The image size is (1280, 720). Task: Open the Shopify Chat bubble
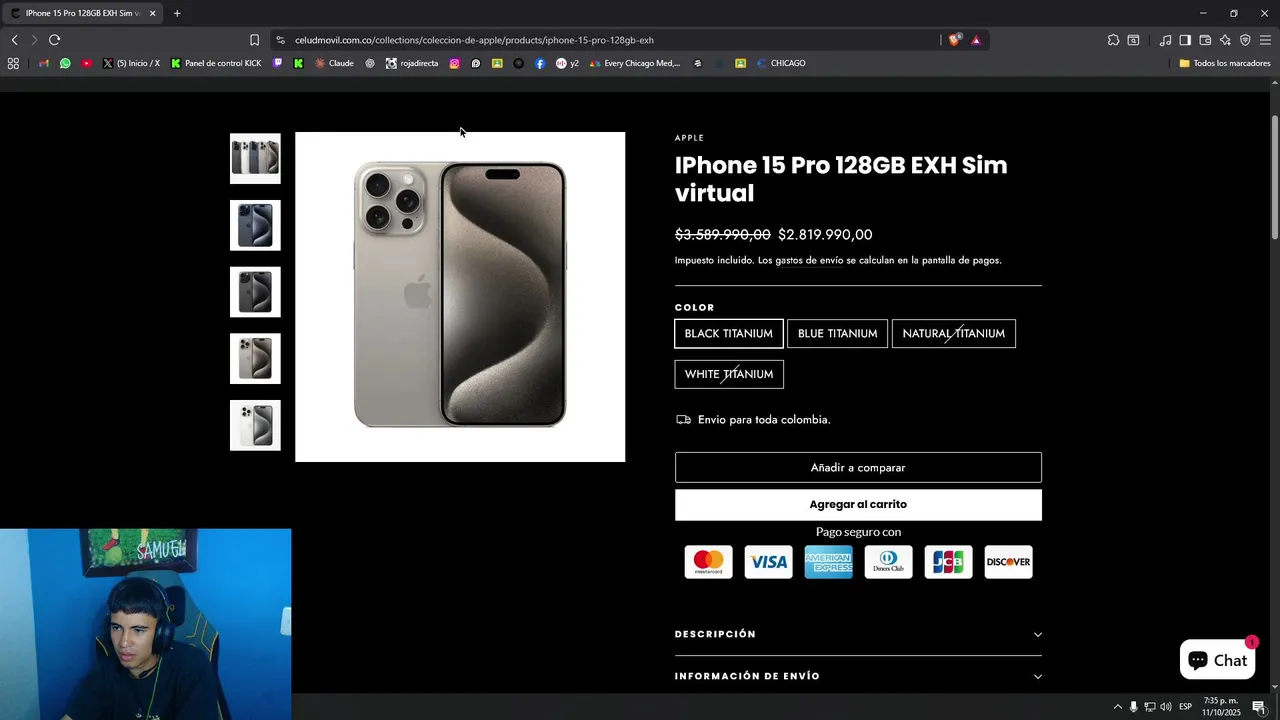1217,660
